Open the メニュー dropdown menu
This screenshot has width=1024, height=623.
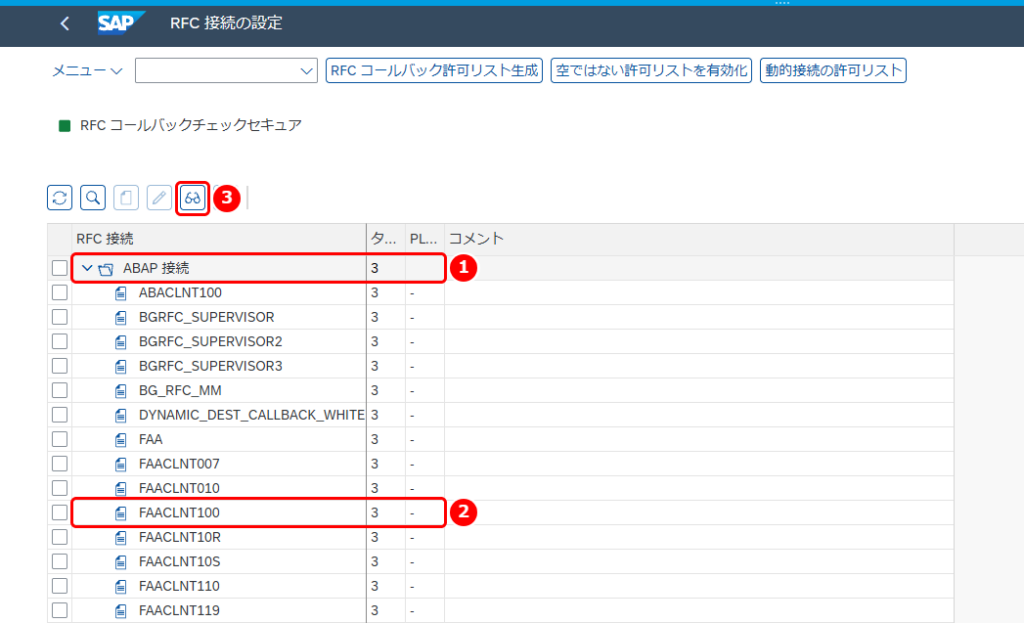[87, 71]
